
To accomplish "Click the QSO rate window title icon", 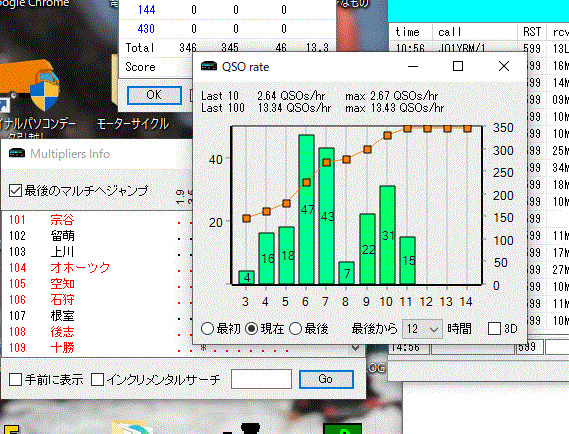I will [209, 66].
